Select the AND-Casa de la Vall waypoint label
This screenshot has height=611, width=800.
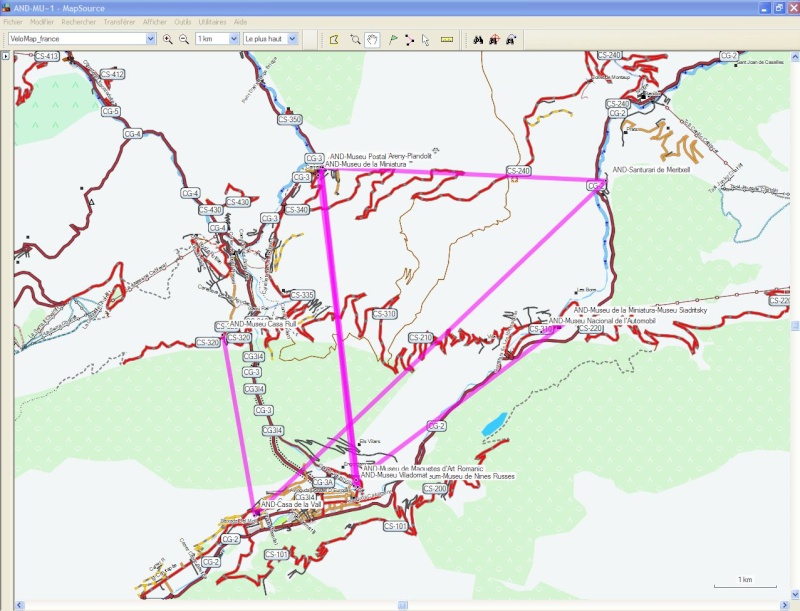point(291,504)
